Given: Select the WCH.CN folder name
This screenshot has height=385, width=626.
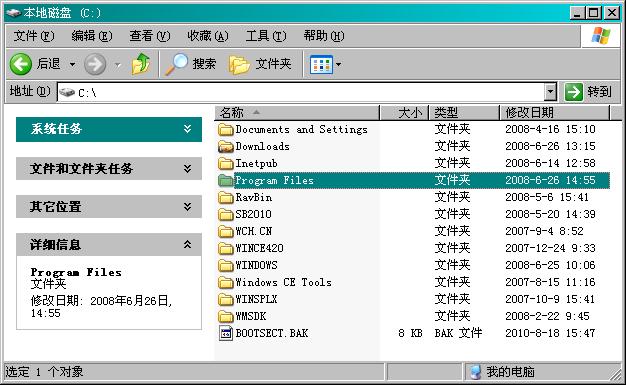Looking at the screenshot, I should point(254,231).
